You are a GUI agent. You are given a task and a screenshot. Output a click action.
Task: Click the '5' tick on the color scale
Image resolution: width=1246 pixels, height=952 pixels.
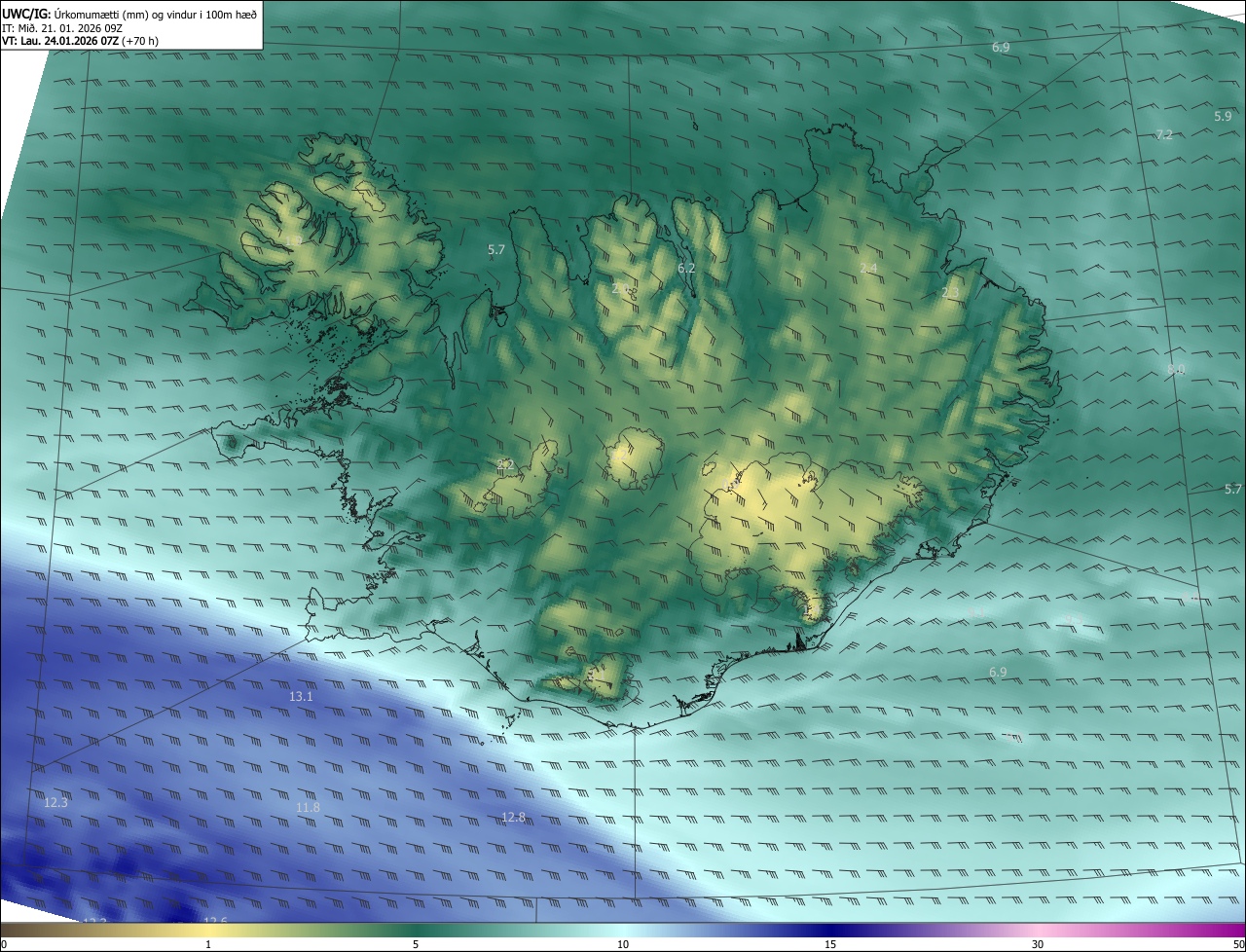click(416, 944)
